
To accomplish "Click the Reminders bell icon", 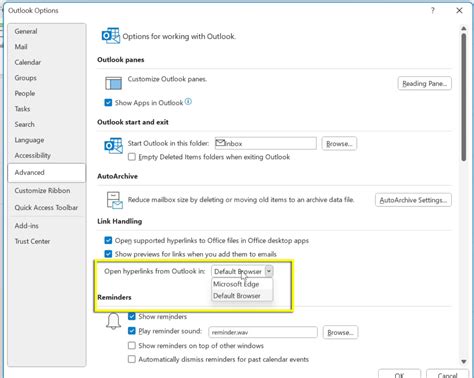I will tap(113, 321).
